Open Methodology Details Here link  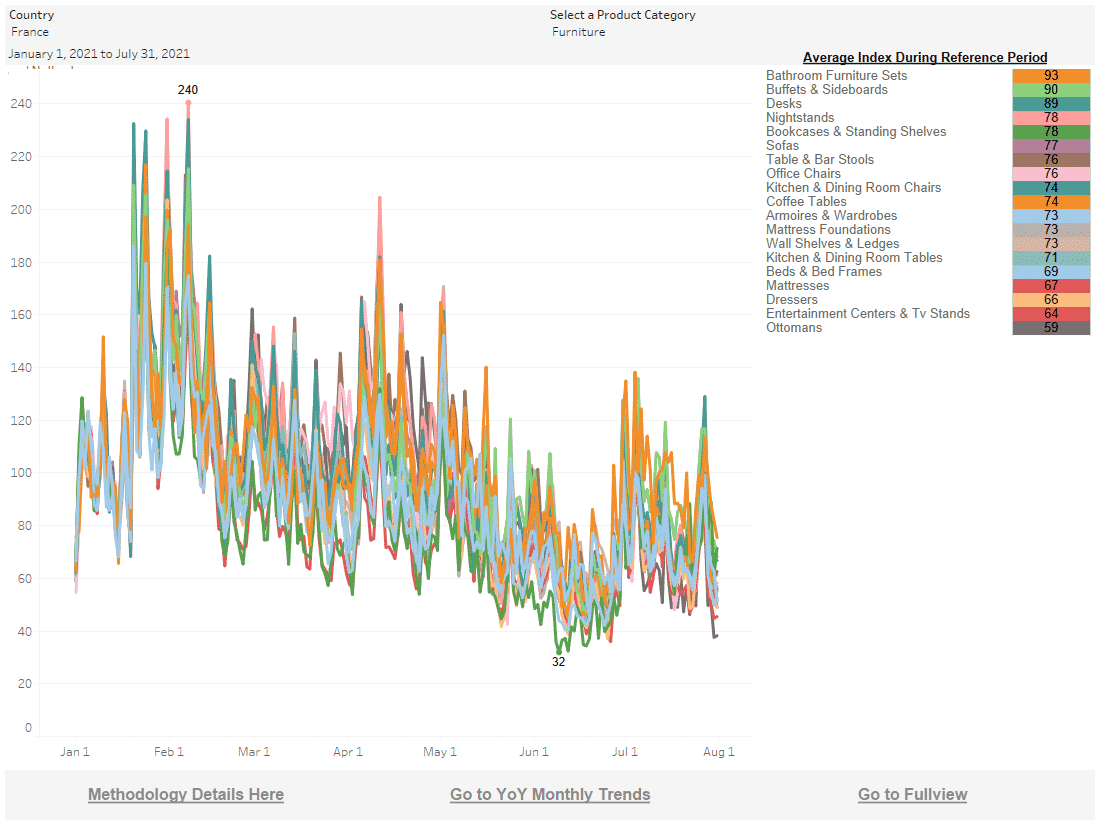coord(186,795)
